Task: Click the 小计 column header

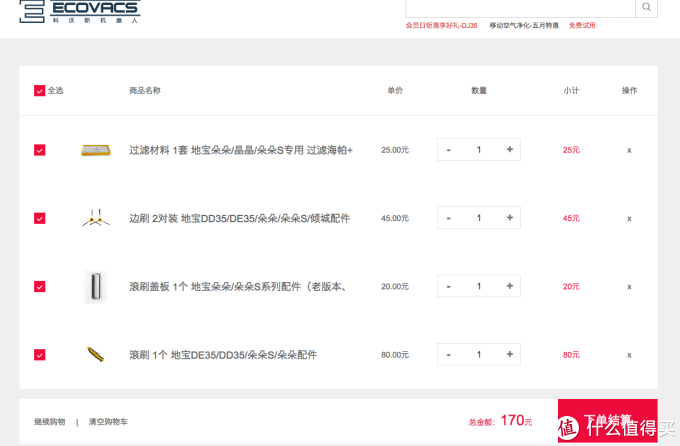Action: pos(571,91)
